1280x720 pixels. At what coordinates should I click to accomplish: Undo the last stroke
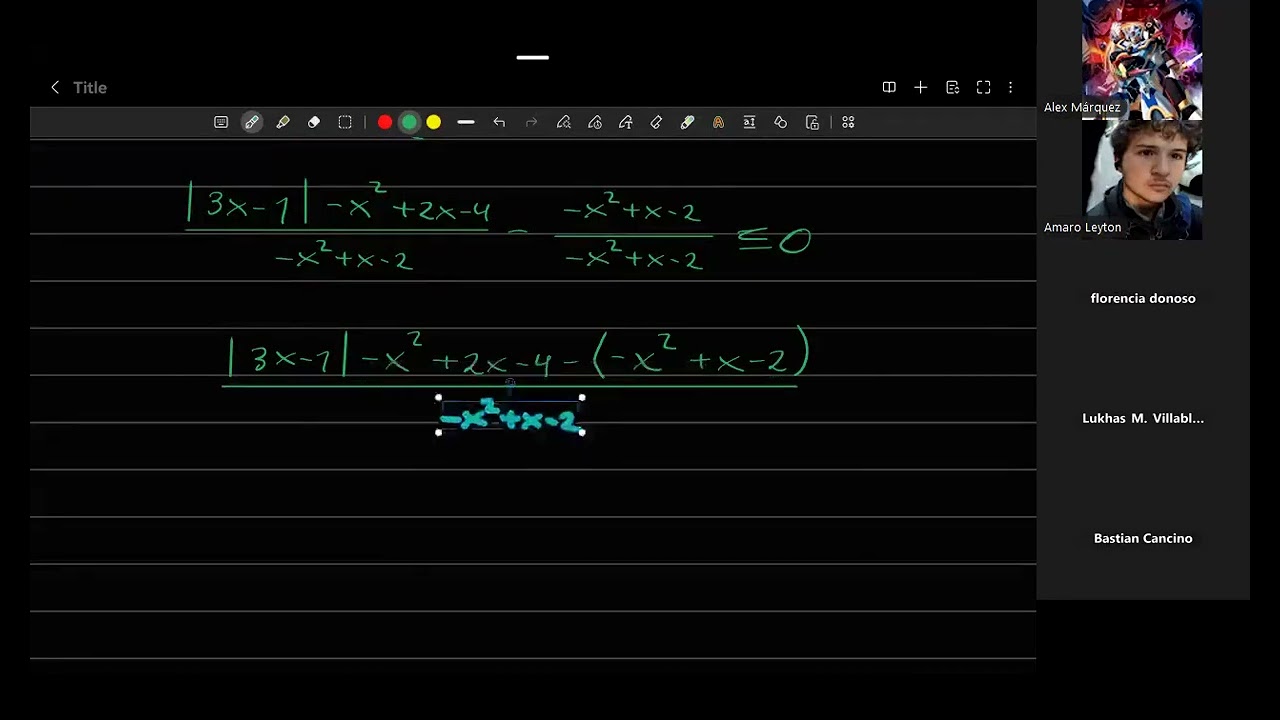499,122
